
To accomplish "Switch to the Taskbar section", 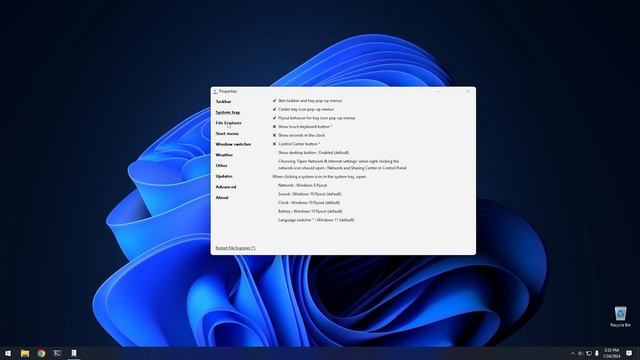I will (223, 102).
